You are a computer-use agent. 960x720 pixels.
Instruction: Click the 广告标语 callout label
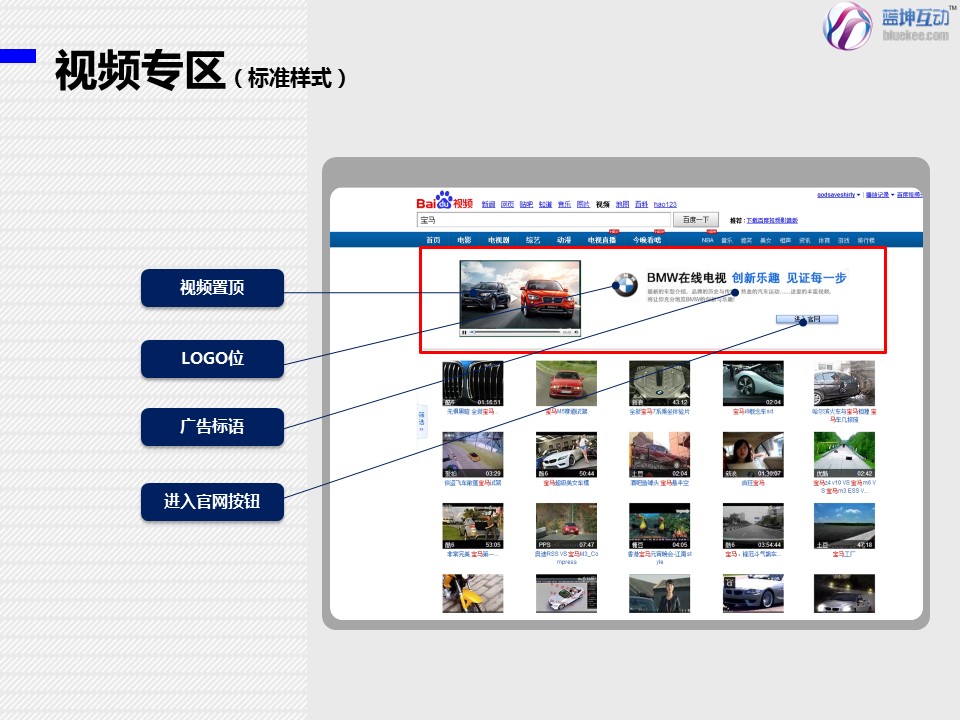212,427
